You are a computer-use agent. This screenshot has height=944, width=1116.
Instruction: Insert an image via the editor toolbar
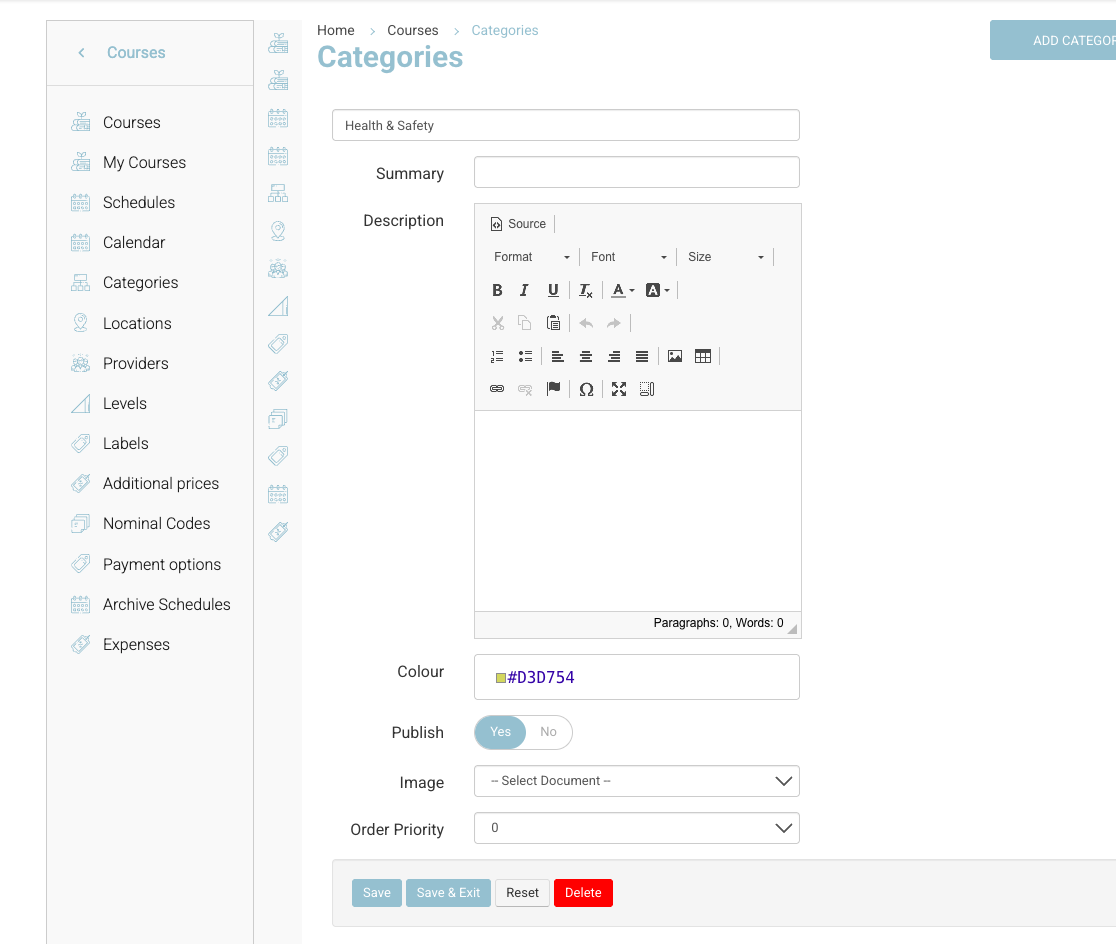pyautogui.click(x=675, y=356)
